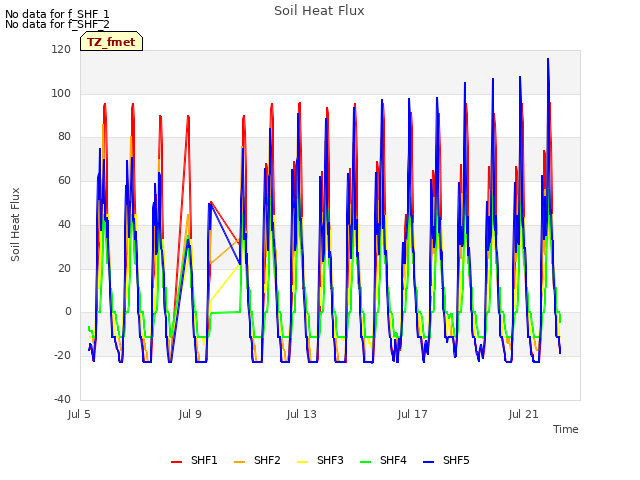Toggle the SHF1 legend entry

pyautogui.click(x=194, y=460)
